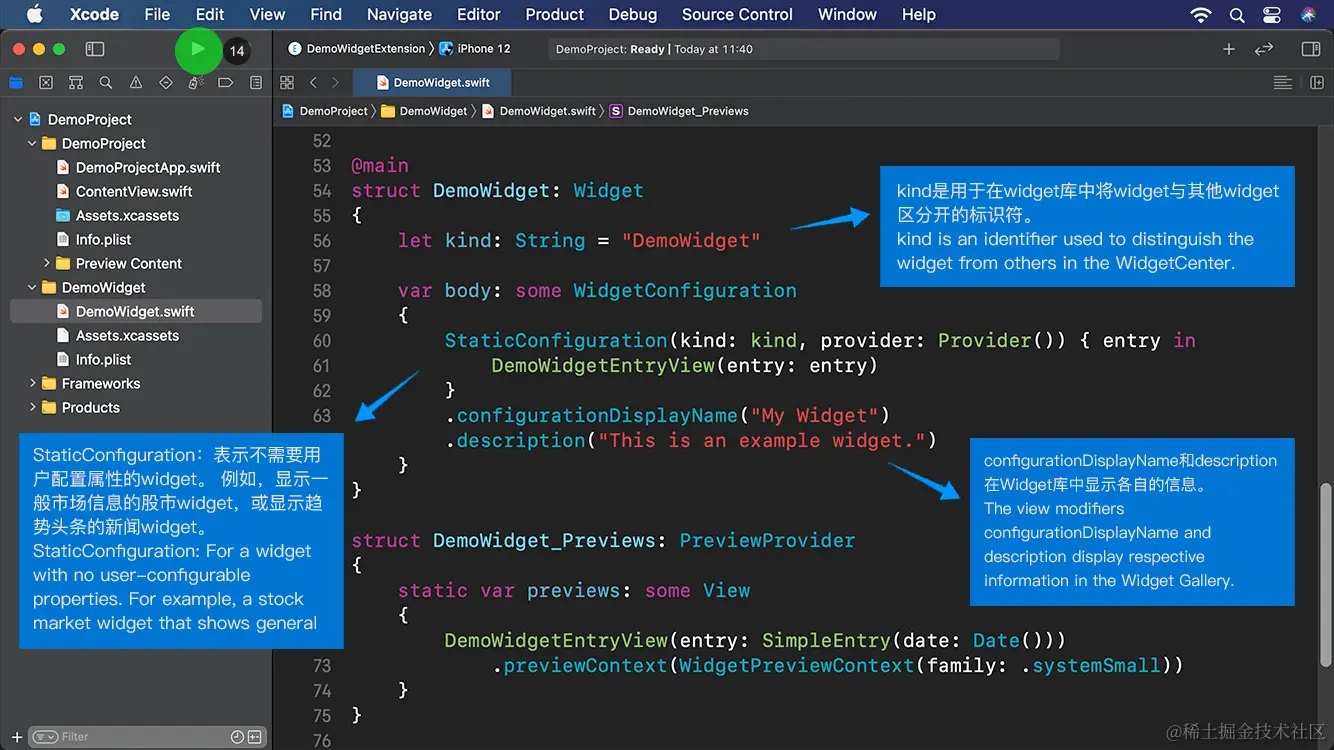
Task: Click the DemoWidget folder in jump bar
Action: click(x=424, y=111)
